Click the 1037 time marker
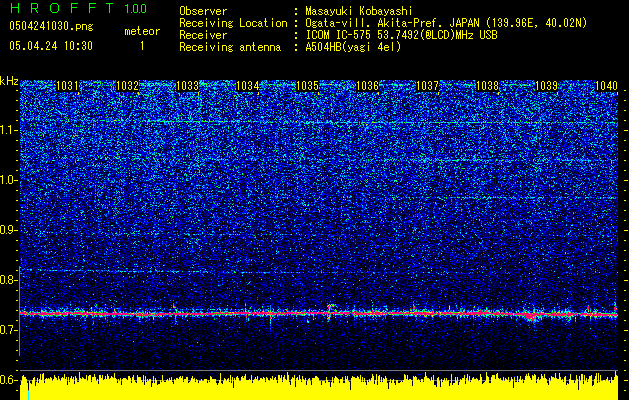629x400 pixels. (428, 86)
